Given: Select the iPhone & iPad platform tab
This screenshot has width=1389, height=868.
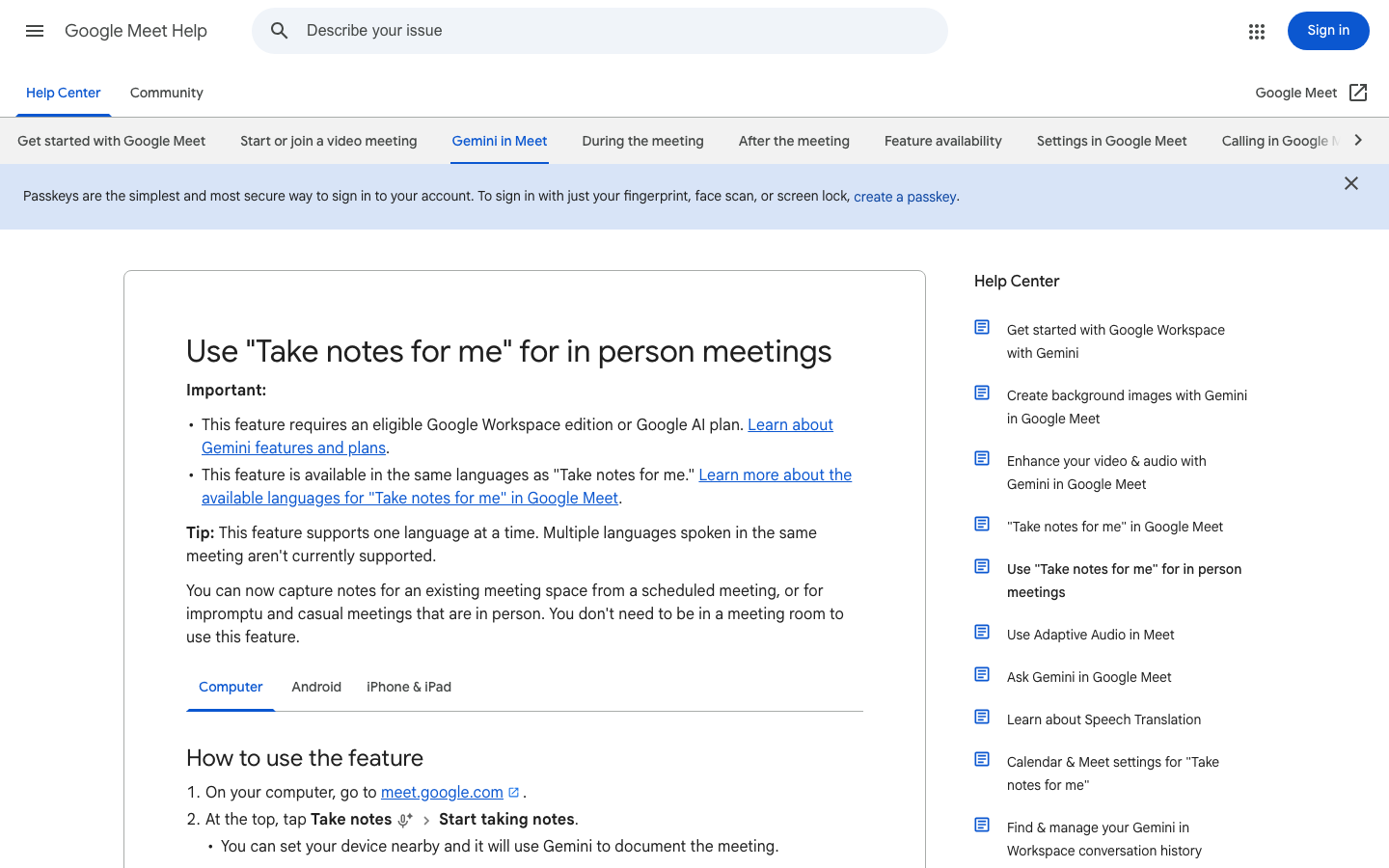Looking at the screenshot, I should tap(409, 687).
